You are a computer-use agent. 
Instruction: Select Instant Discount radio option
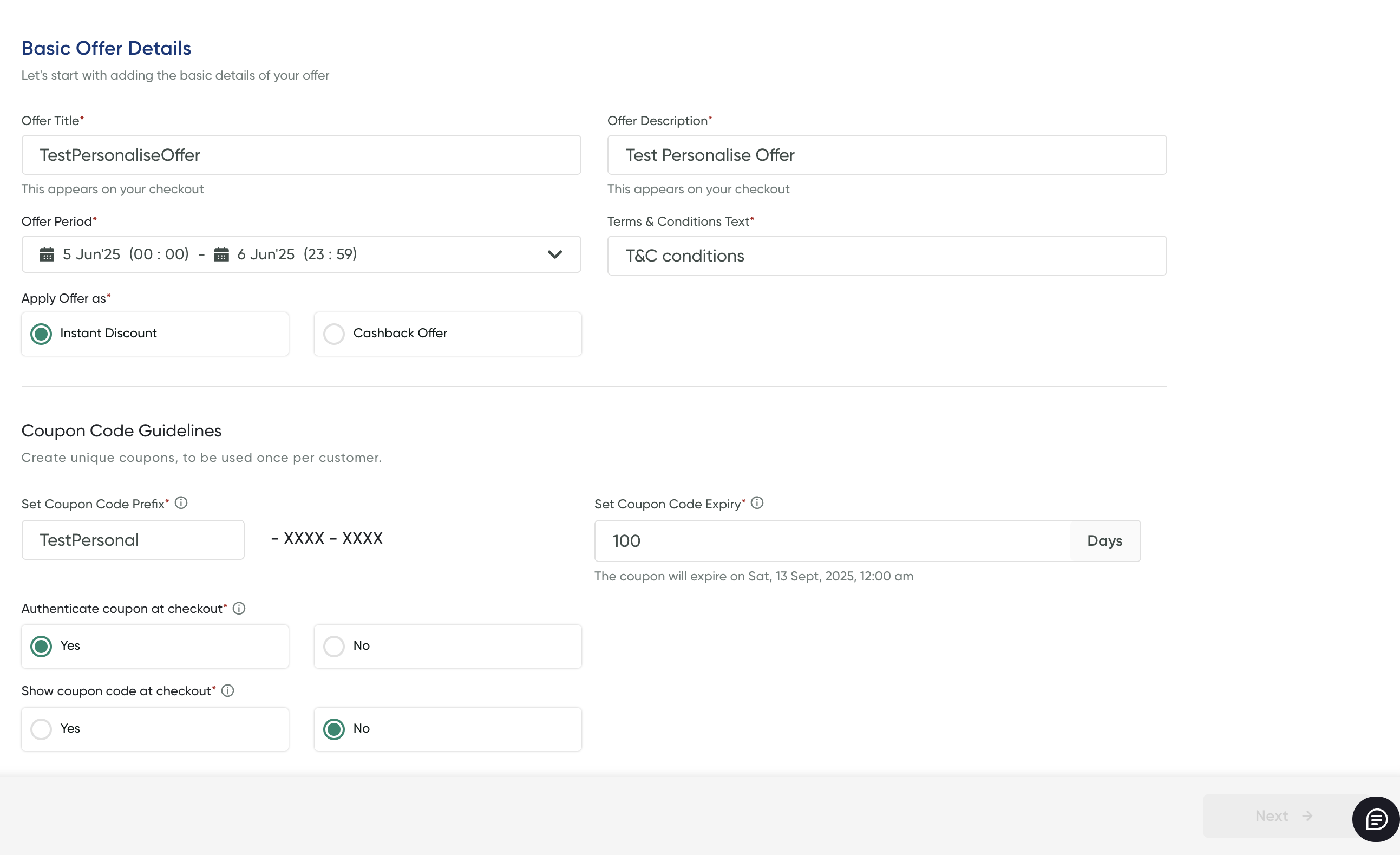pyautogui.click(x=155, y=334)
